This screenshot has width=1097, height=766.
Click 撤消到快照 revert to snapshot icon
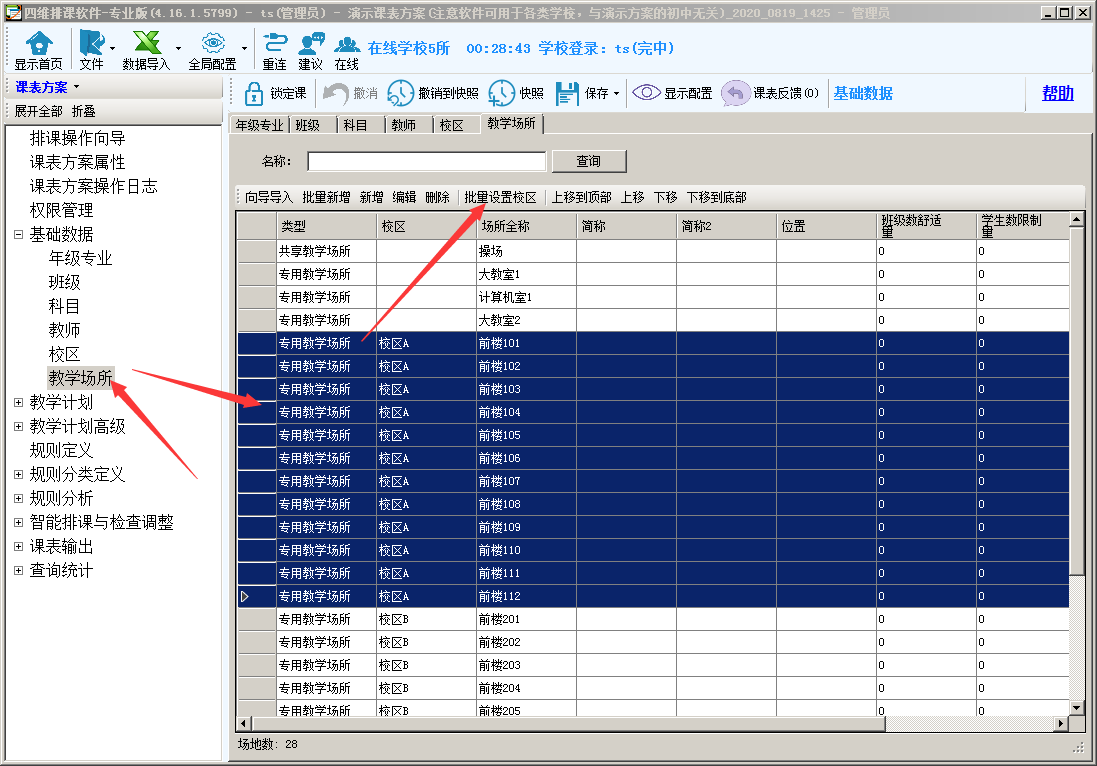coord(400,93)
